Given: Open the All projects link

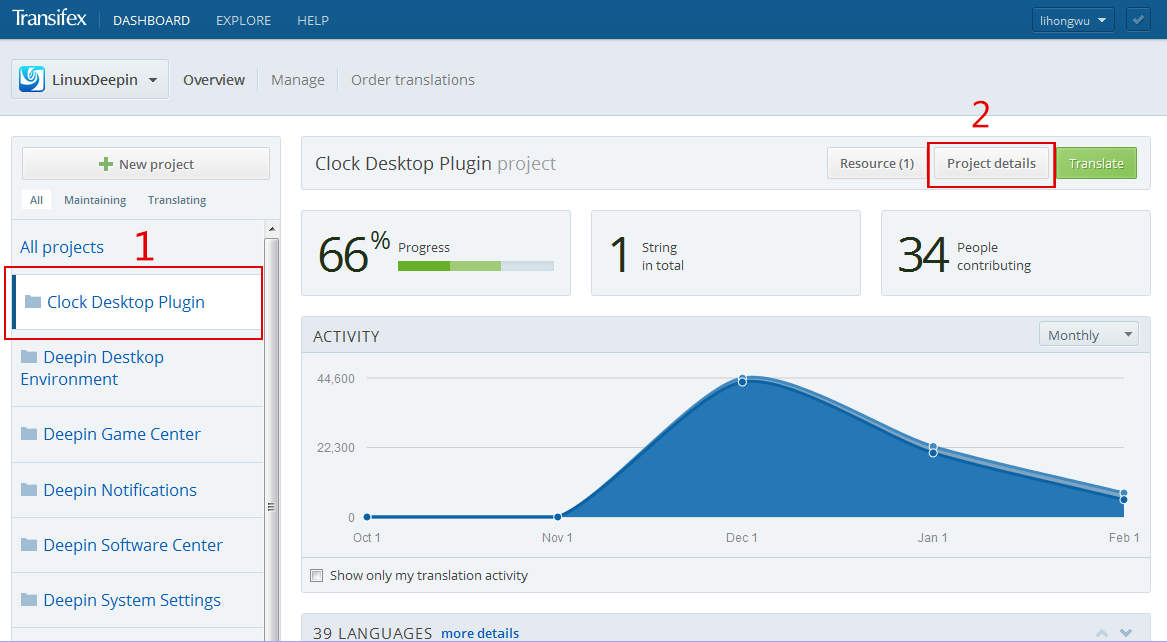Looking at the screenshot, I should pos(62,247).
